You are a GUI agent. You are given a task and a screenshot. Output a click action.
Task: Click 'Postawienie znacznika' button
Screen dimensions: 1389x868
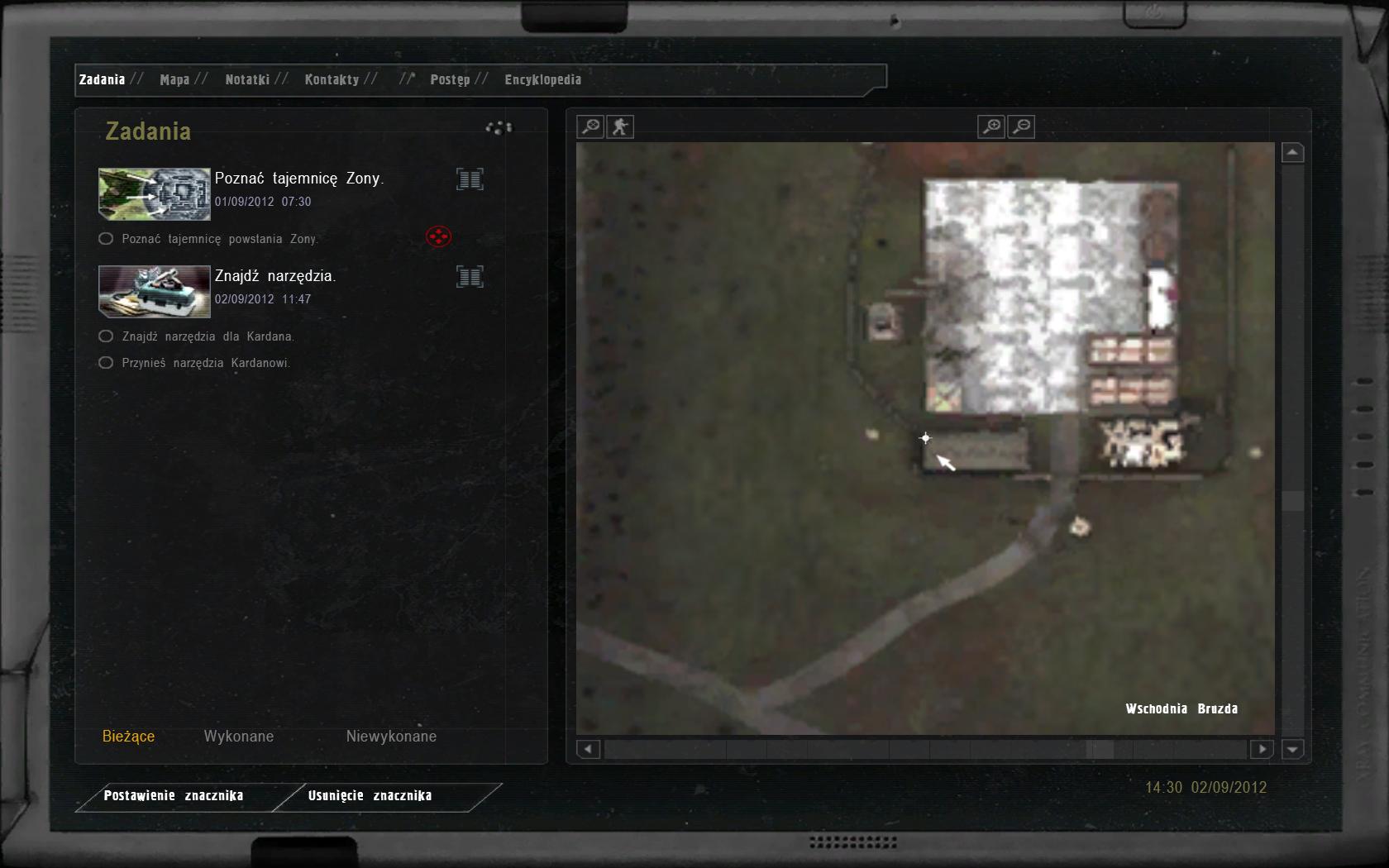pyautogui.click(x=173, y=796)
